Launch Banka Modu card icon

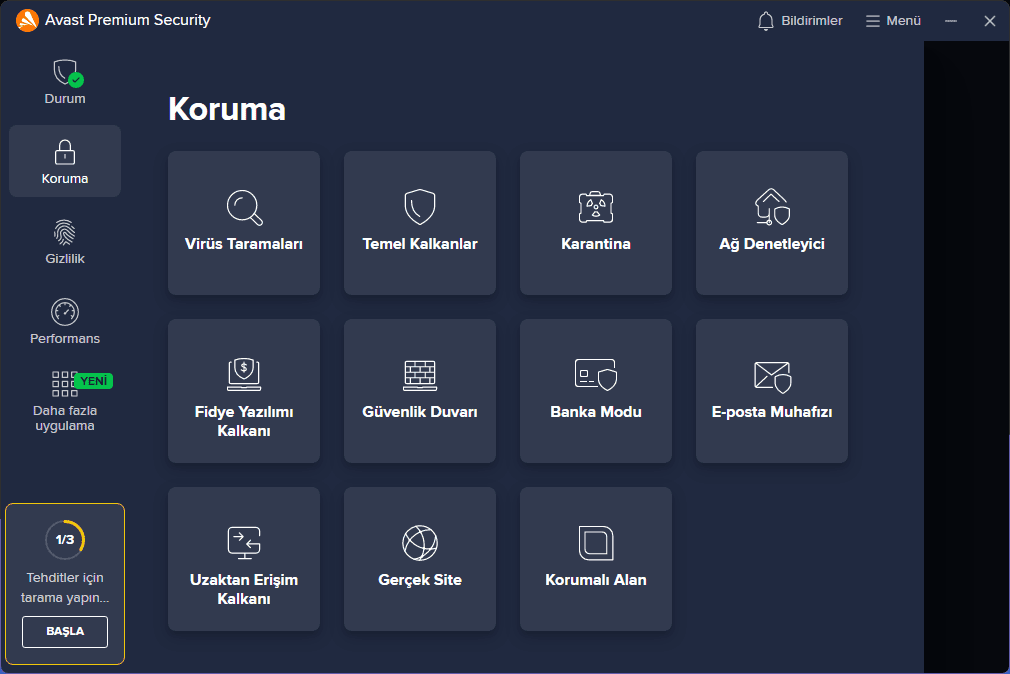coord(596,374)
